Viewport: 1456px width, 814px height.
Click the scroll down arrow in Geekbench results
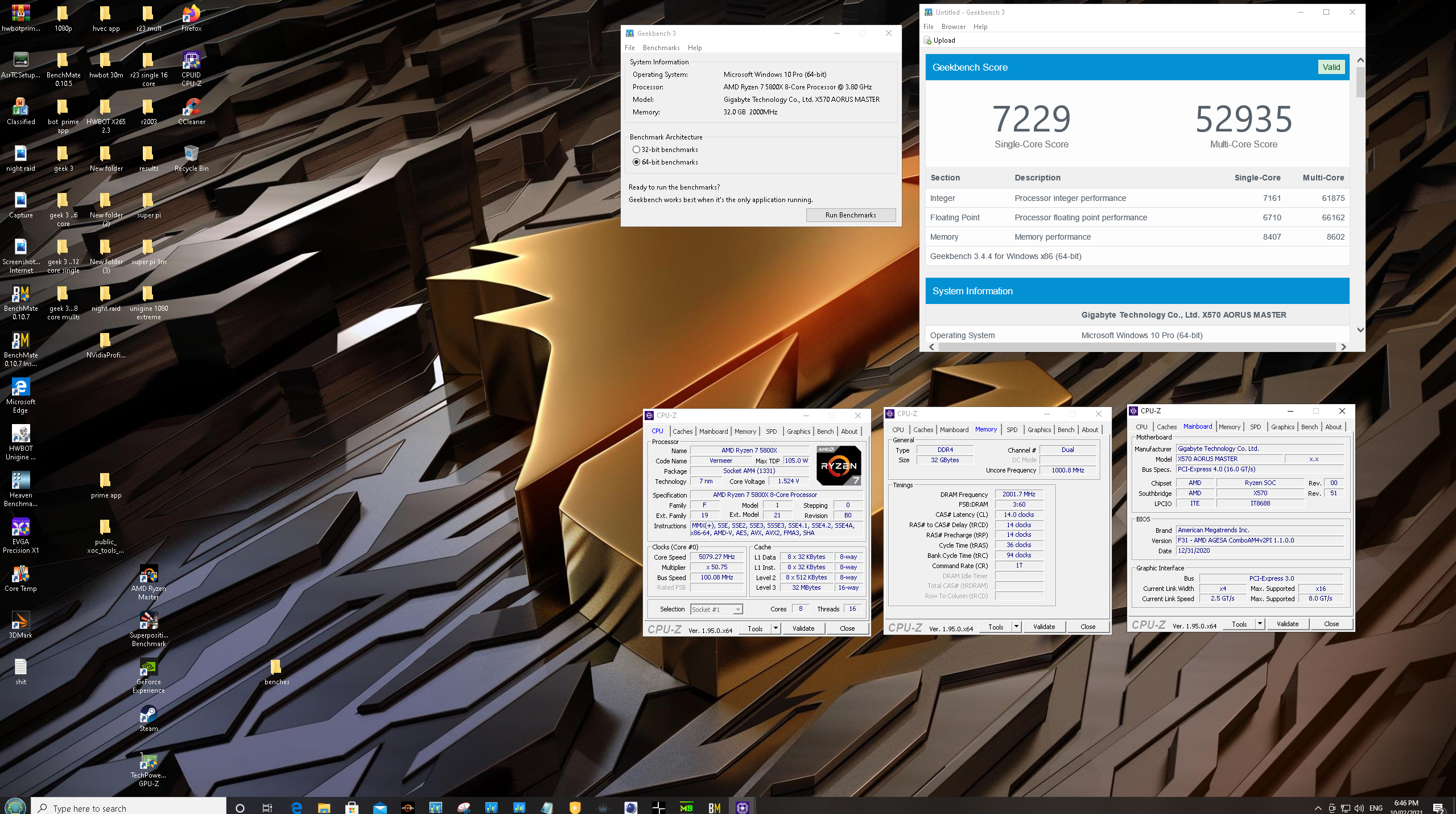1360,330
